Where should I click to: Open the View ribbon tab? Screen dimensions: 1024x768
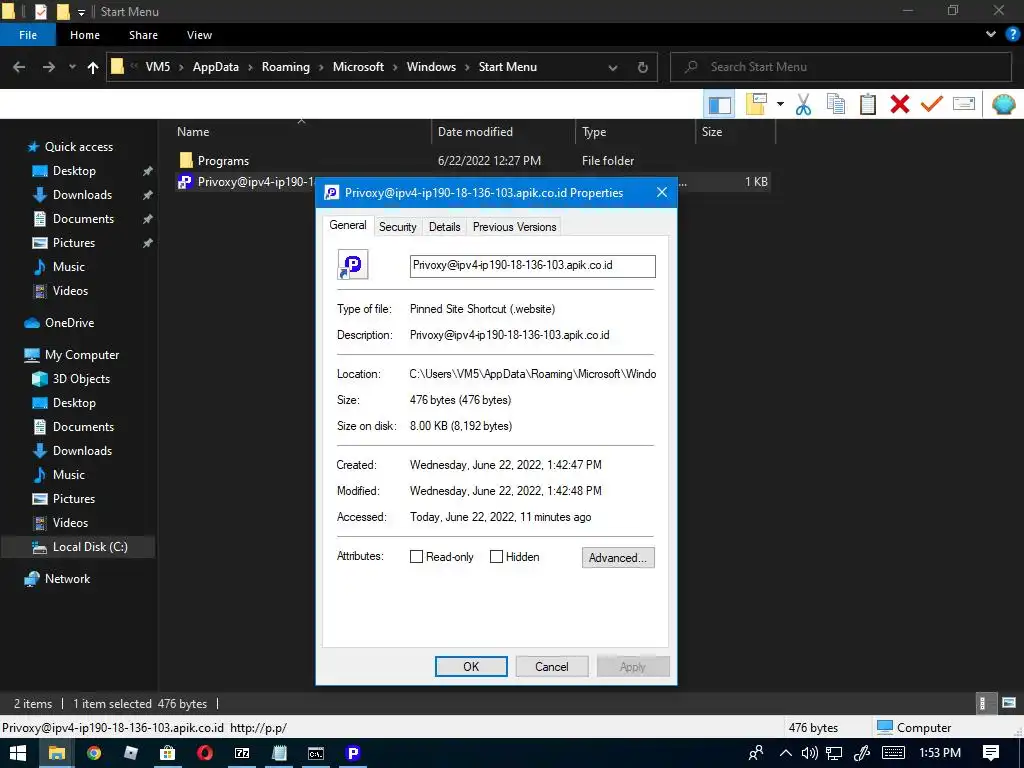tap(199, 35)
